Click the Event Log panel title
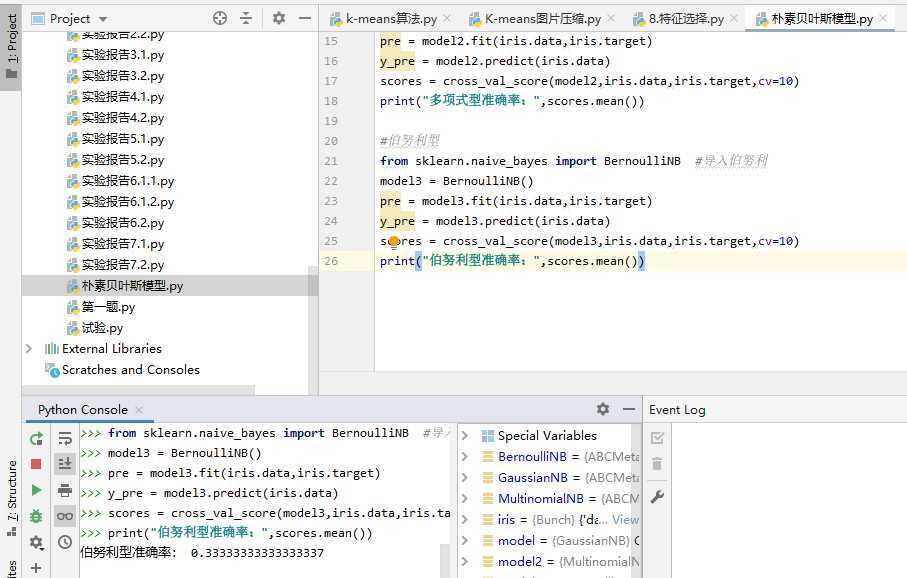Viewport: 907px width, 578px height. point(677,410)
